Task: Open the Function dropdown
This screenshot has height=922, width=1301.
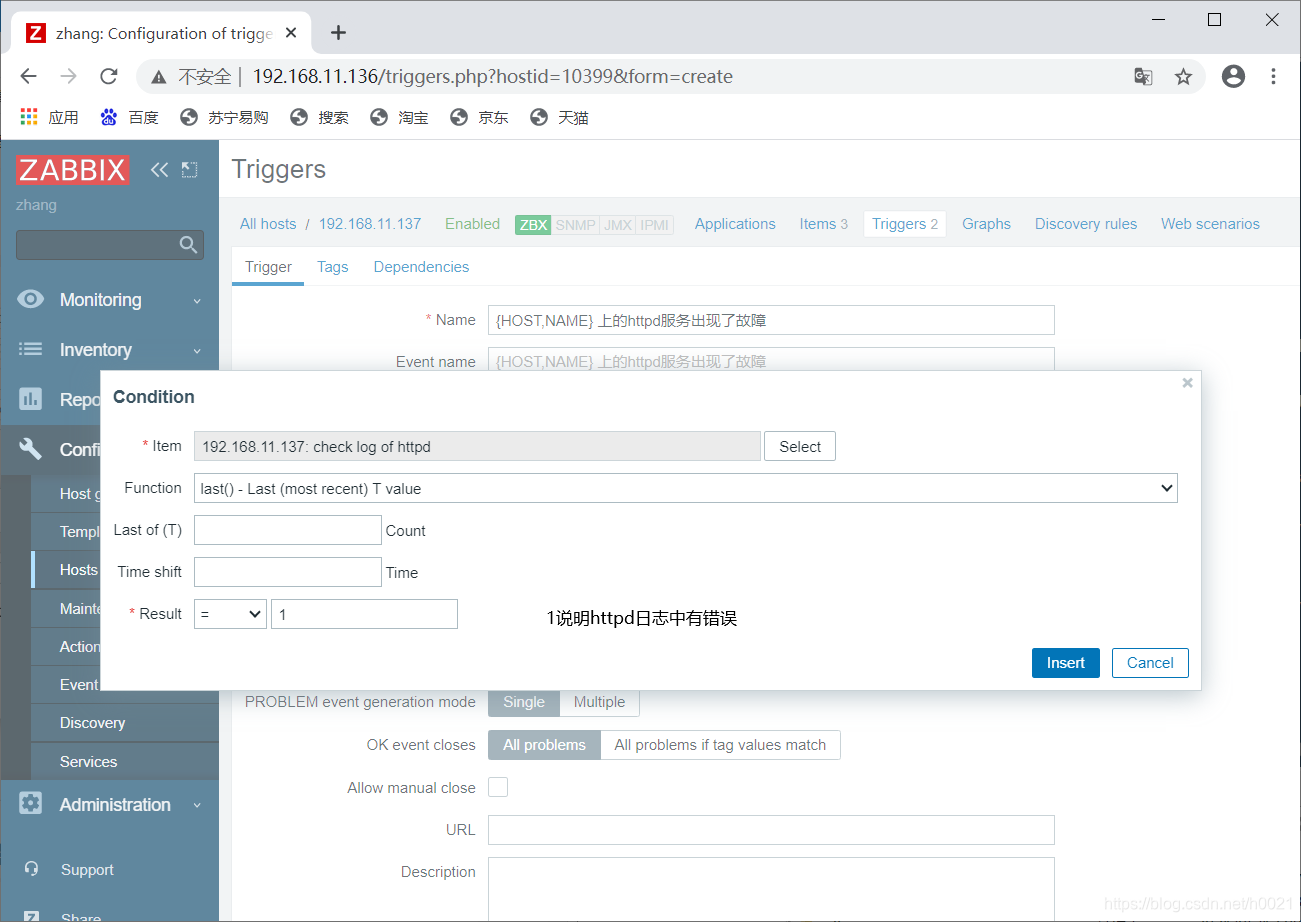Action: pos(686,488)
